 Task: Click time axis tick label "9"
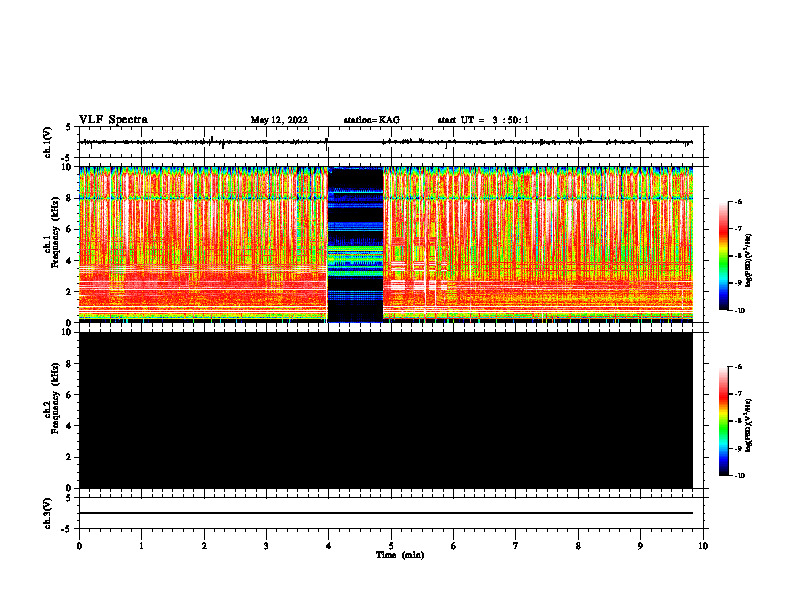[x=640, y=546]
